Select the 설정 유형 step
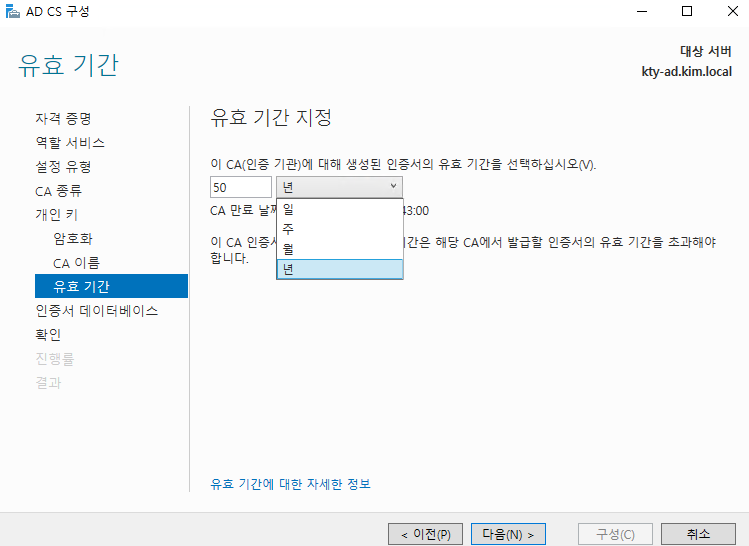749x546 pixels. (x=63, y=167)
